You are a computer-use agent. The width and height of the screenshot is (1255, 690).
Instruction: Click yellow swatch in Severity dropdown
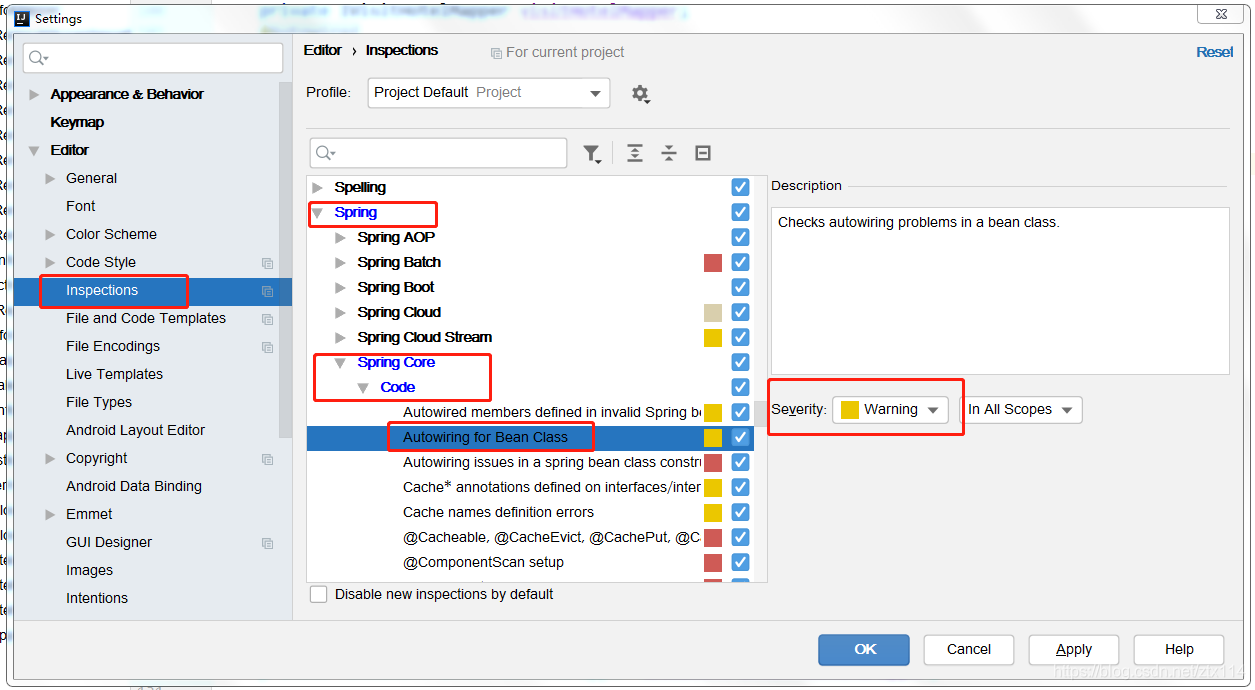click(850, 410)
